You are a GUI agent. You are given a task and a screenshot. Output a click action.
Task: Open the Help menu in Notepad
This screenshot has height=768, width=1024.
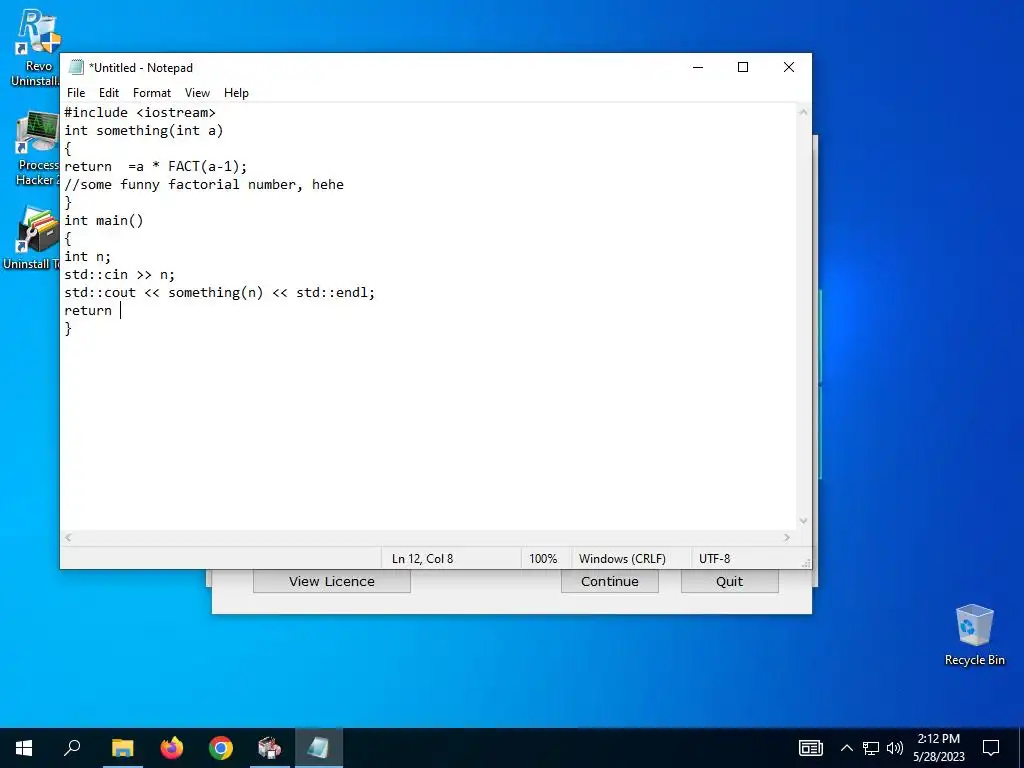click(236, 93)
